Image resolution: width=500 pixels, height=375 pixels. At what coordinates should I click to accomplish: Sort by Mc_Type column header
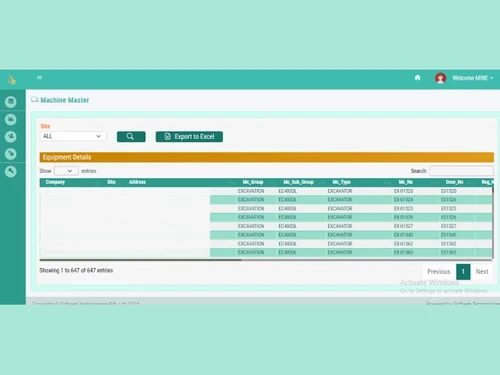pos(341,182)
